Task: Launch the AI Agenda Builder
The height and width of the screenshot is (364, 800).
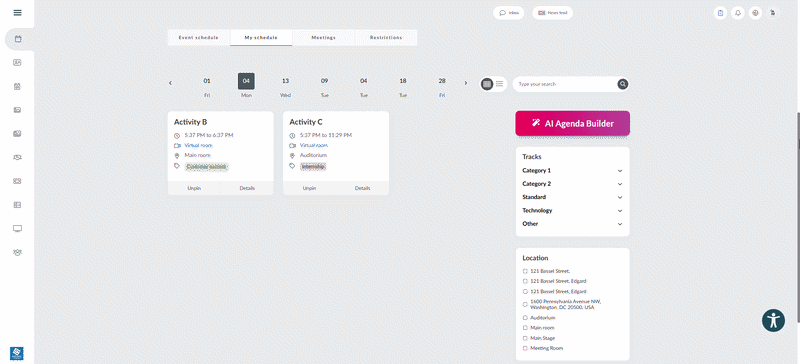Action: click(x=572, y=123)
